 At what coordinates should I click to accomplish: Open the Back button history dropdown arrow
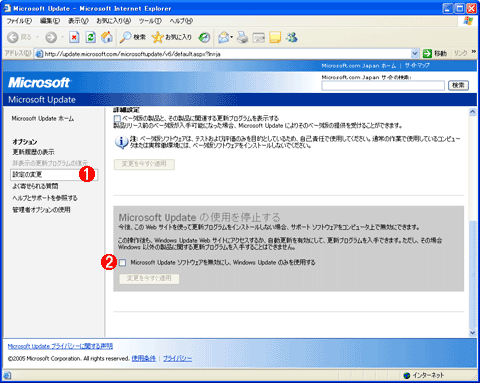click(x=37, y=37)
